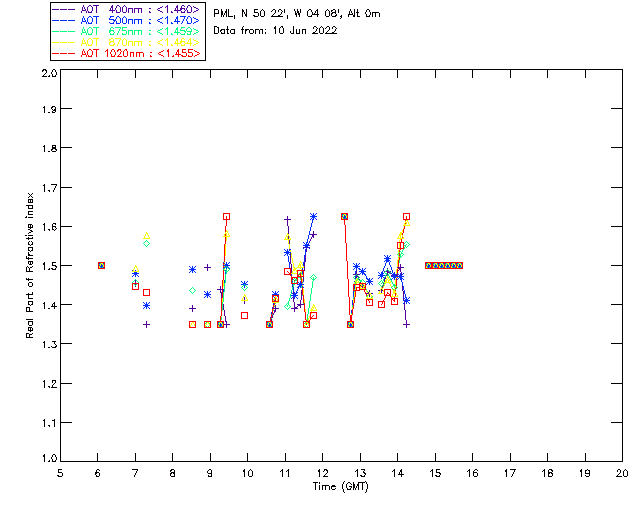
Task: Click the x-axis tick label 5
Action: click(60, 473)
